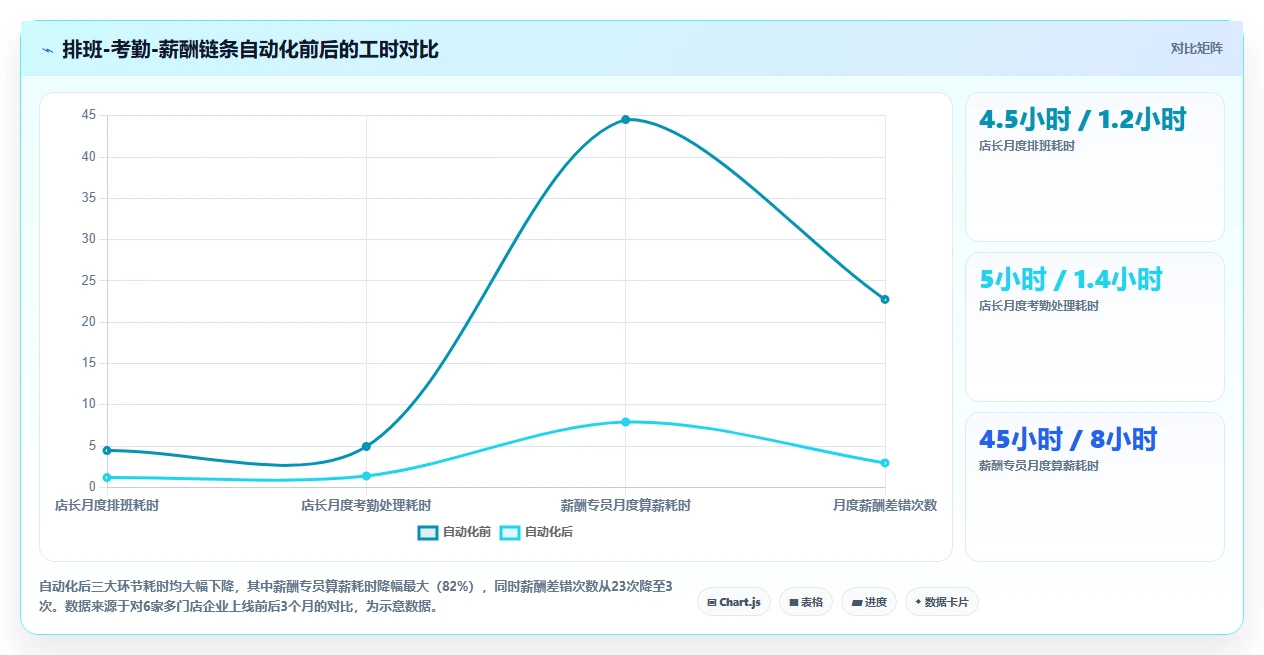Toggle the 自动化前 legend entry

coord(454,532)
